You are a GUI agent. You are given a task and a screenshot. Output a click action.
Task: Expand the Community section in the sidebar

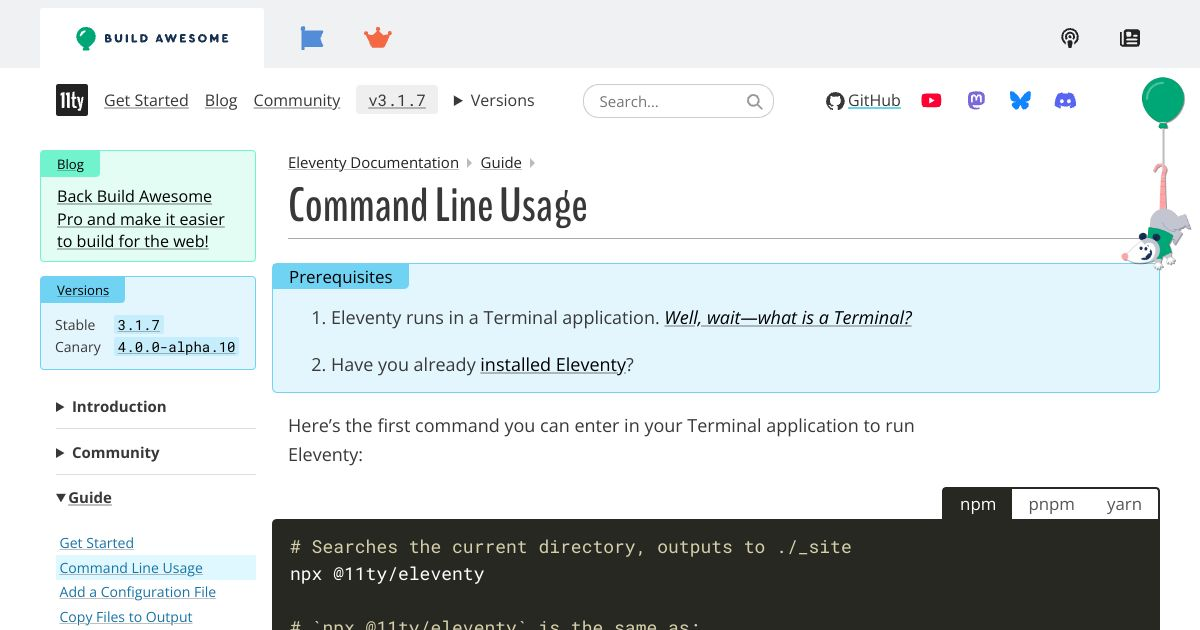[x=108, y=452]
